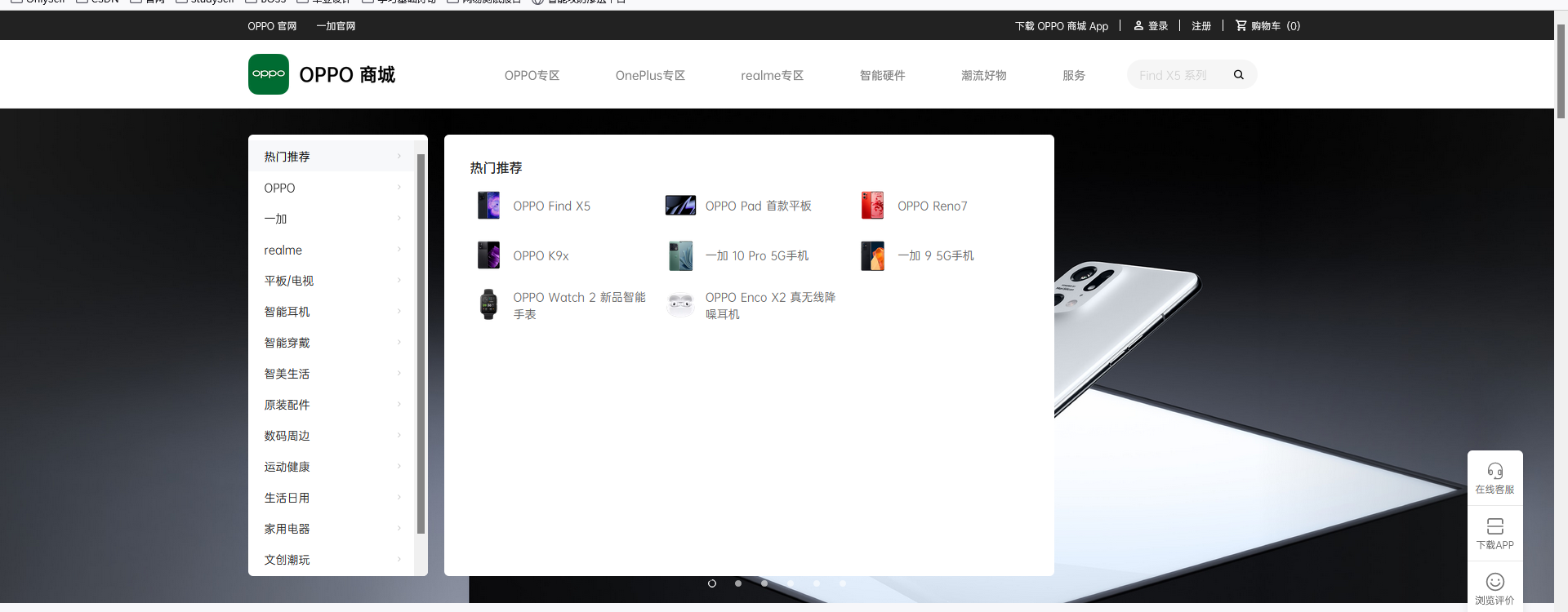Select the third carousel indicator dot

764,583
